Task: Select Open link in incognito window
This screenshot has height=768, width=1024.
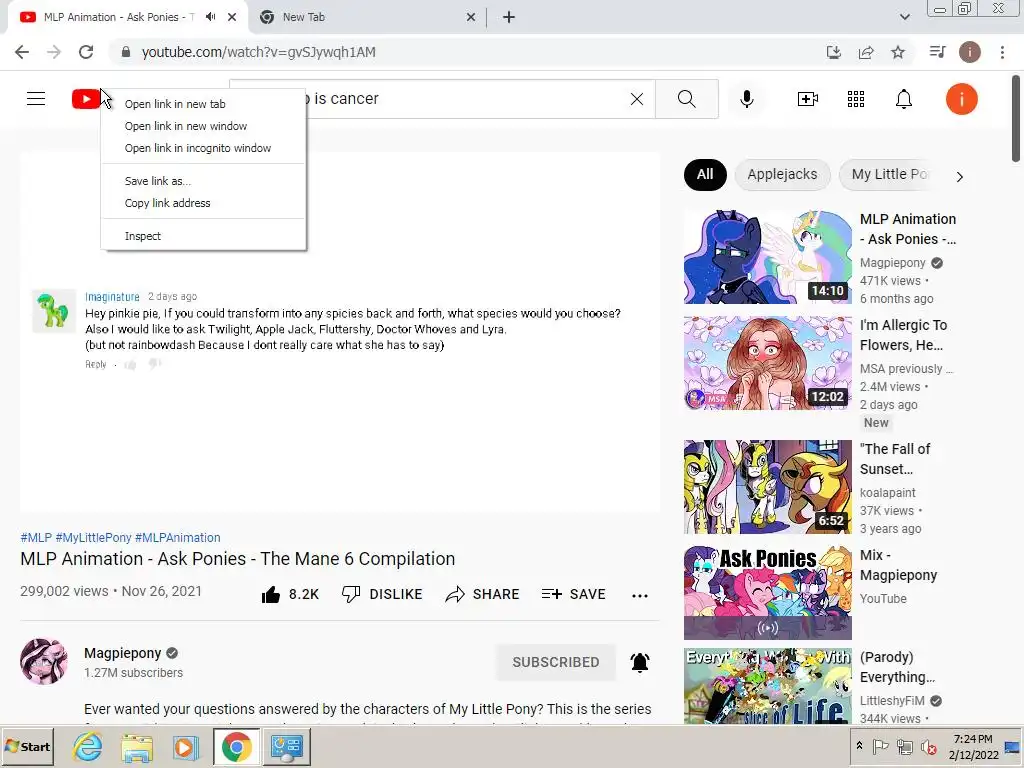Action: 203,148
